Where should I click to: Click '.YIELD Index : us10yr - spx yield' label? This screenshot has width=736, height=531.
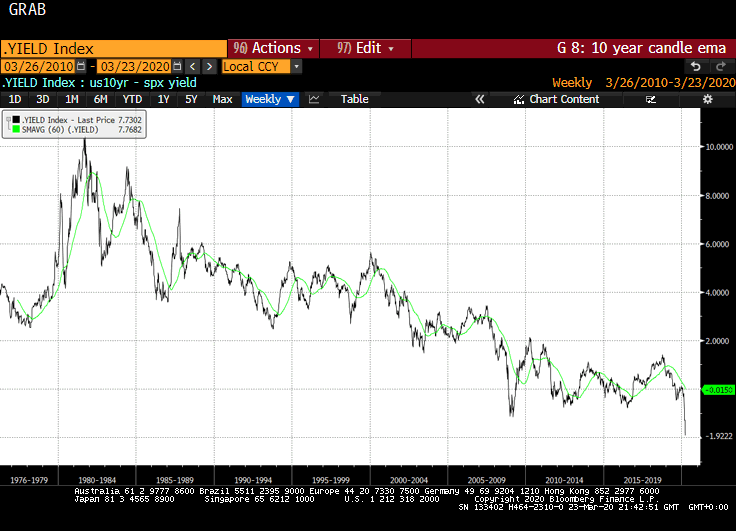click(x=99, y=83)
